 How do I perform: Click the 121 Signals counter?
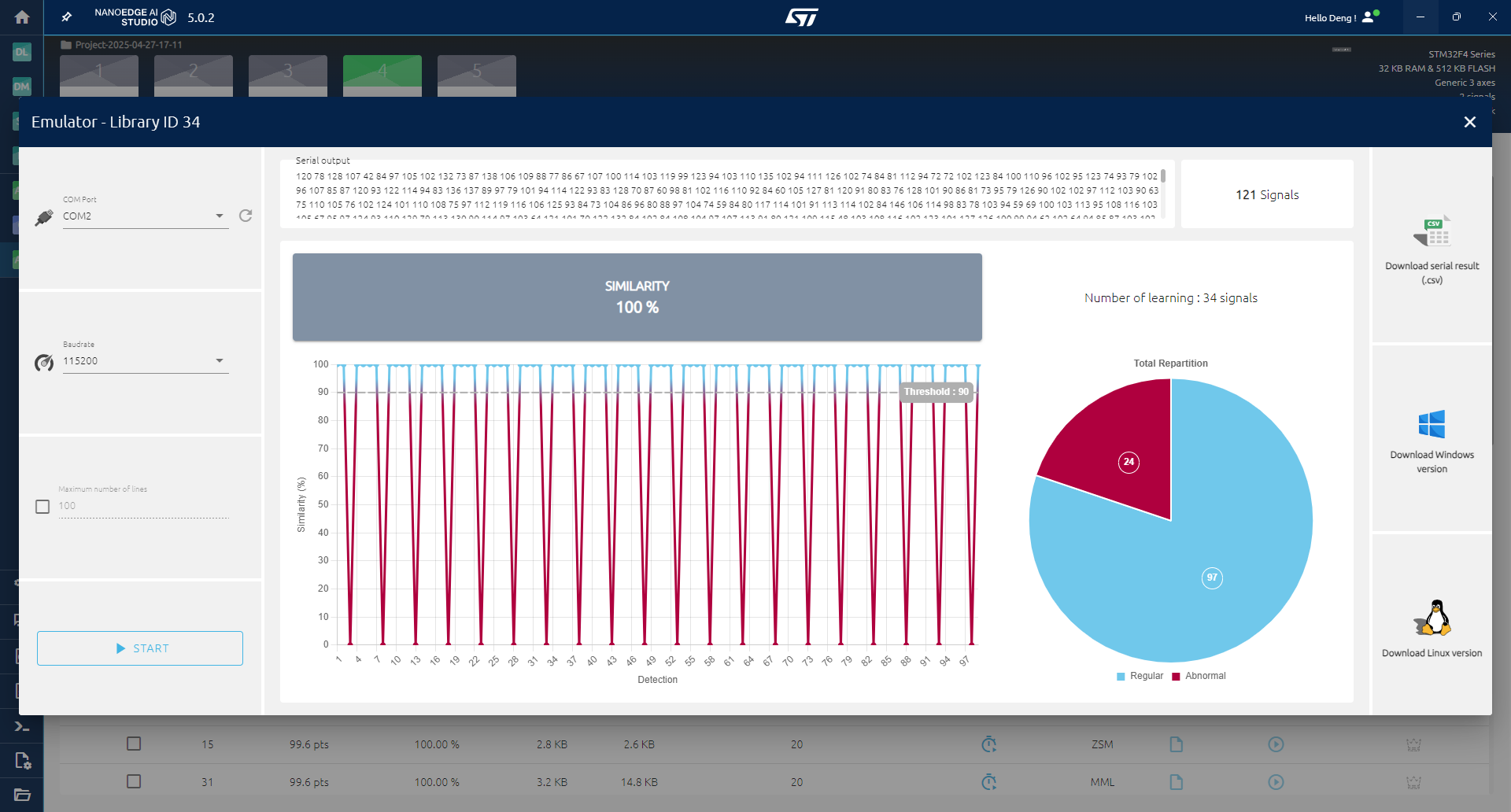[x=1267, y=194]
